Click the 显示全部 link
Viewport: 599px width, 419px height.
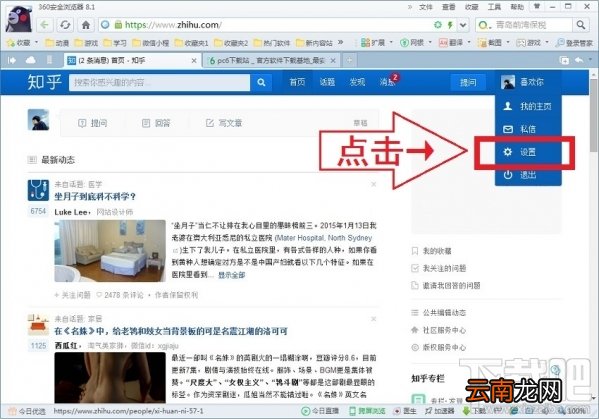[x=232, y=275]
